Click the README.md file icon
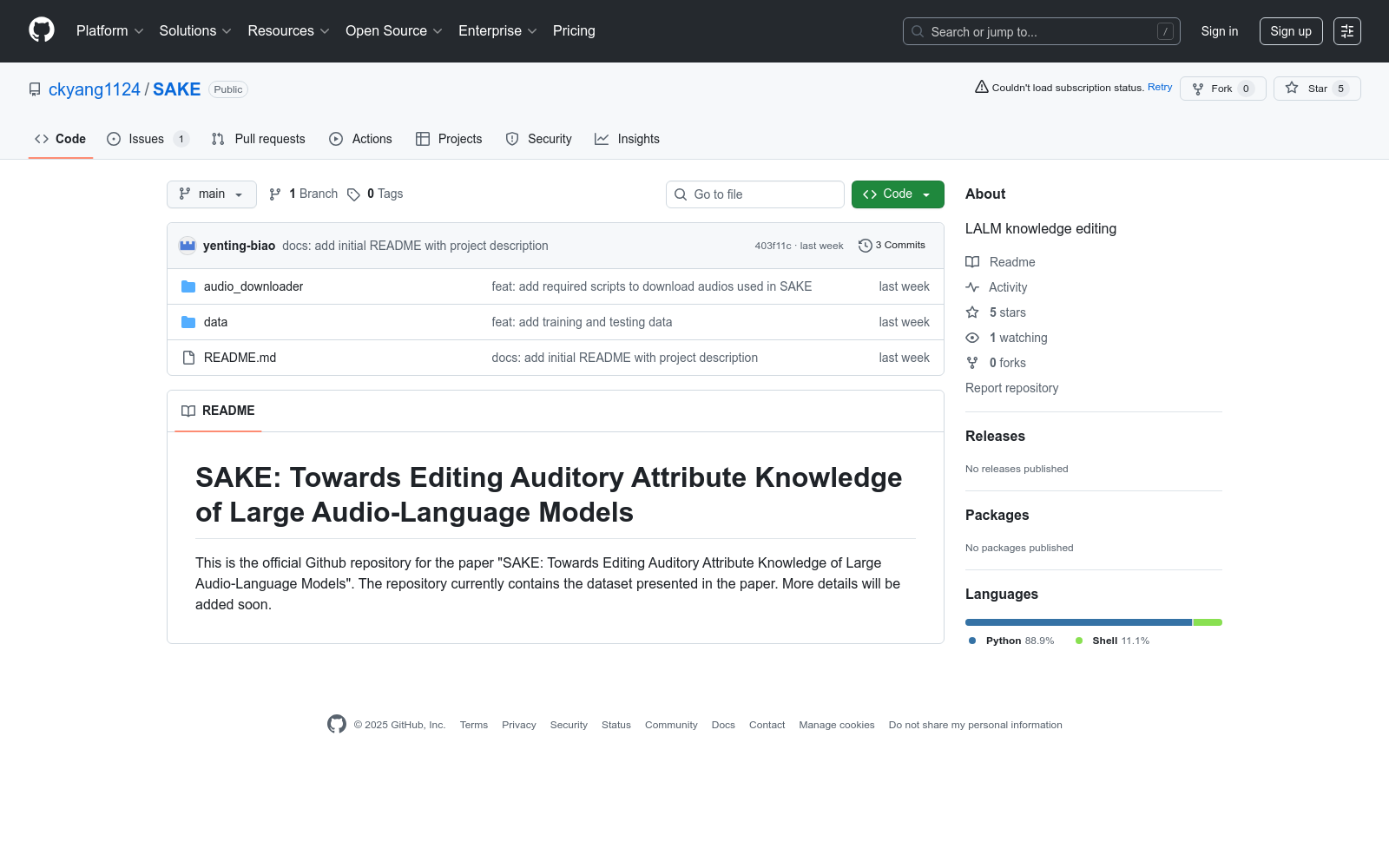1389x868 pixels. 188,358
